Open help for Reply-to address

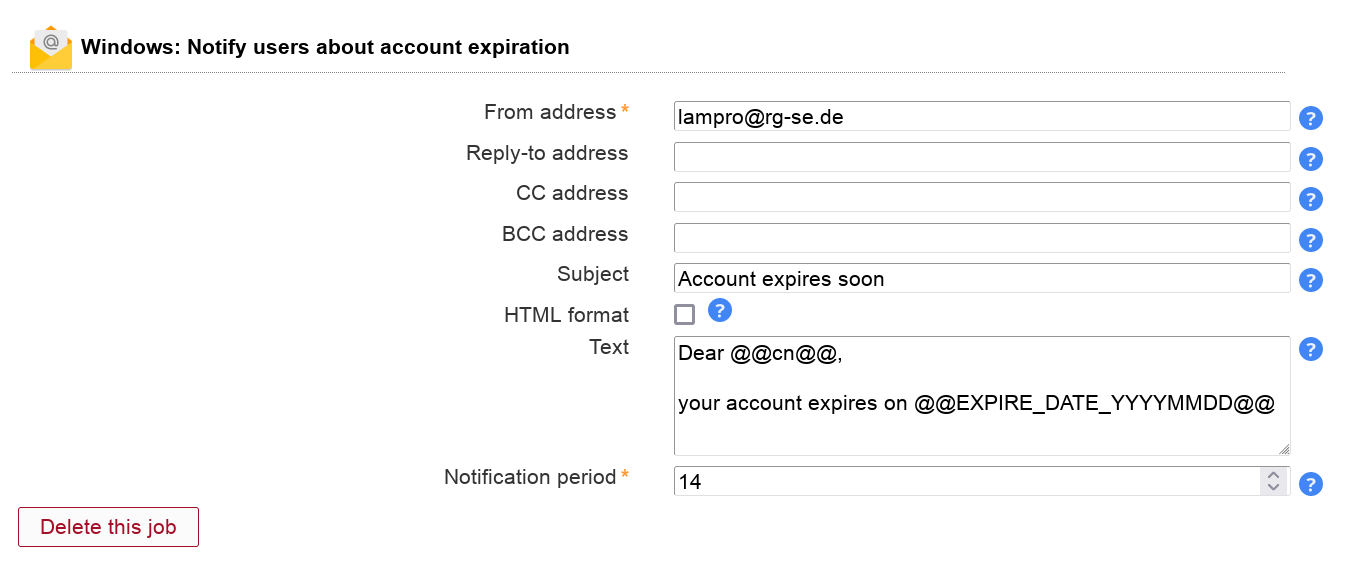(x=1311, y=159)
